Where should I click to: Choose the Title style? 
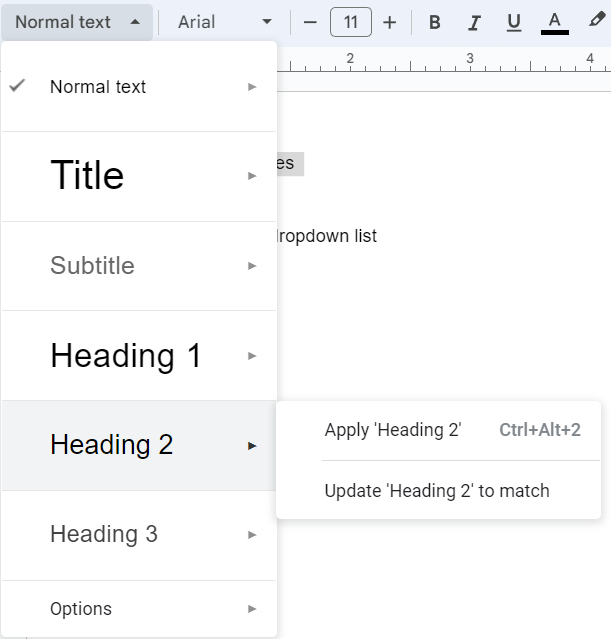[139, 176]
